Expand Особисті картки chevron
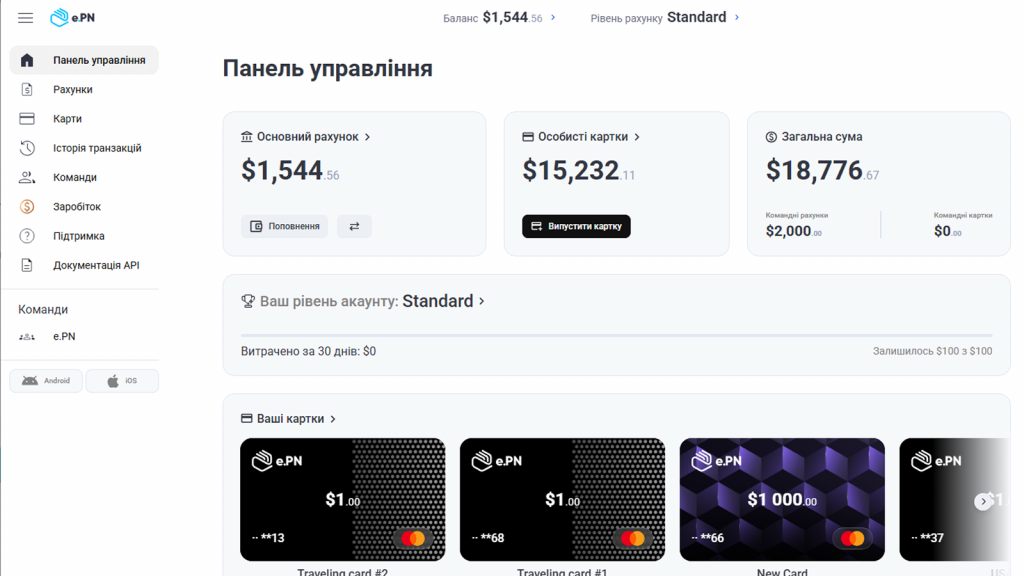The image size is (1024, 576). (x=637, y=137)
